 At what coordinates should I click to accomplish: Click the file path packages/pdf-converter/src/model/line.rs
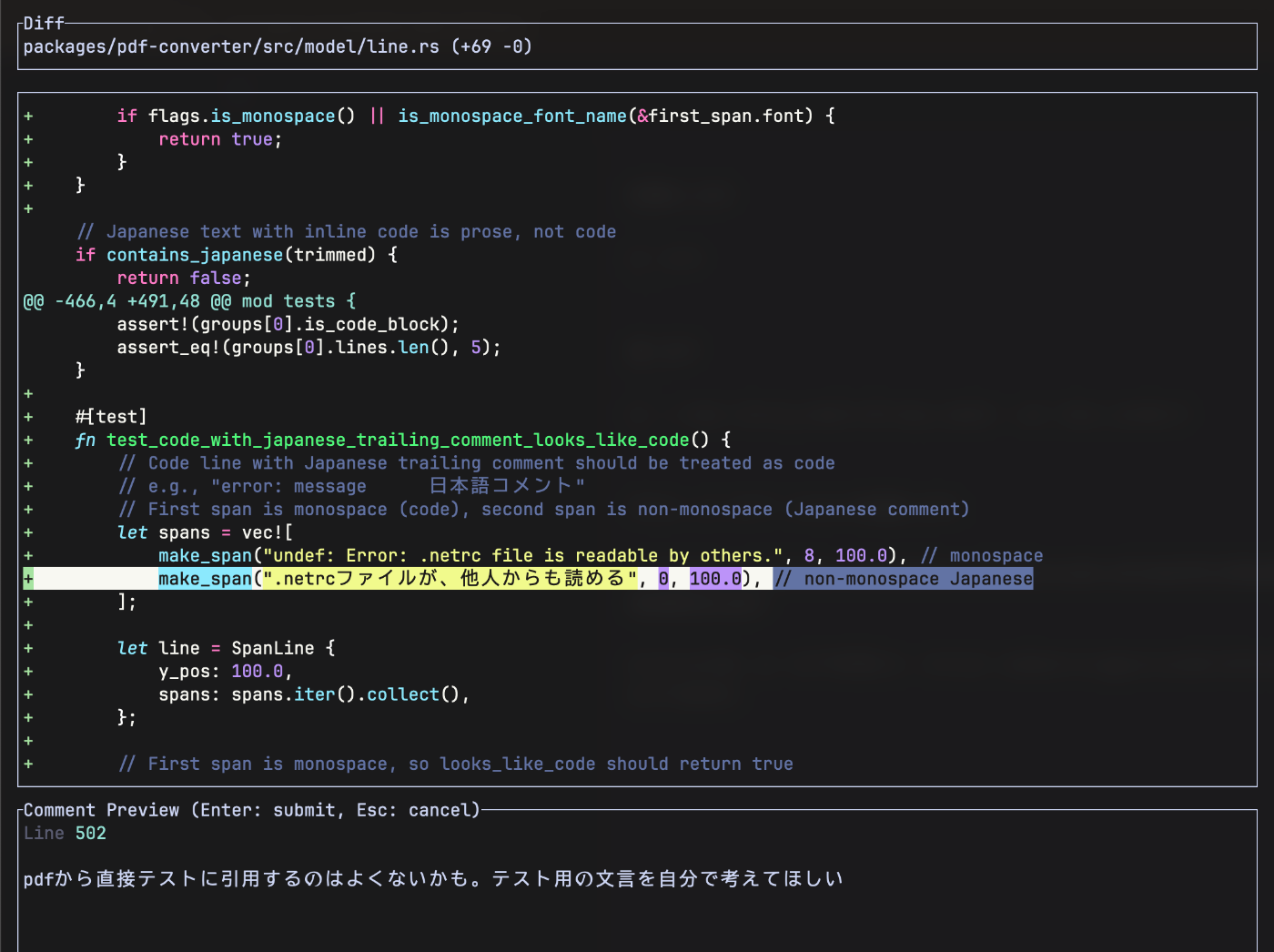coord(231,46)
